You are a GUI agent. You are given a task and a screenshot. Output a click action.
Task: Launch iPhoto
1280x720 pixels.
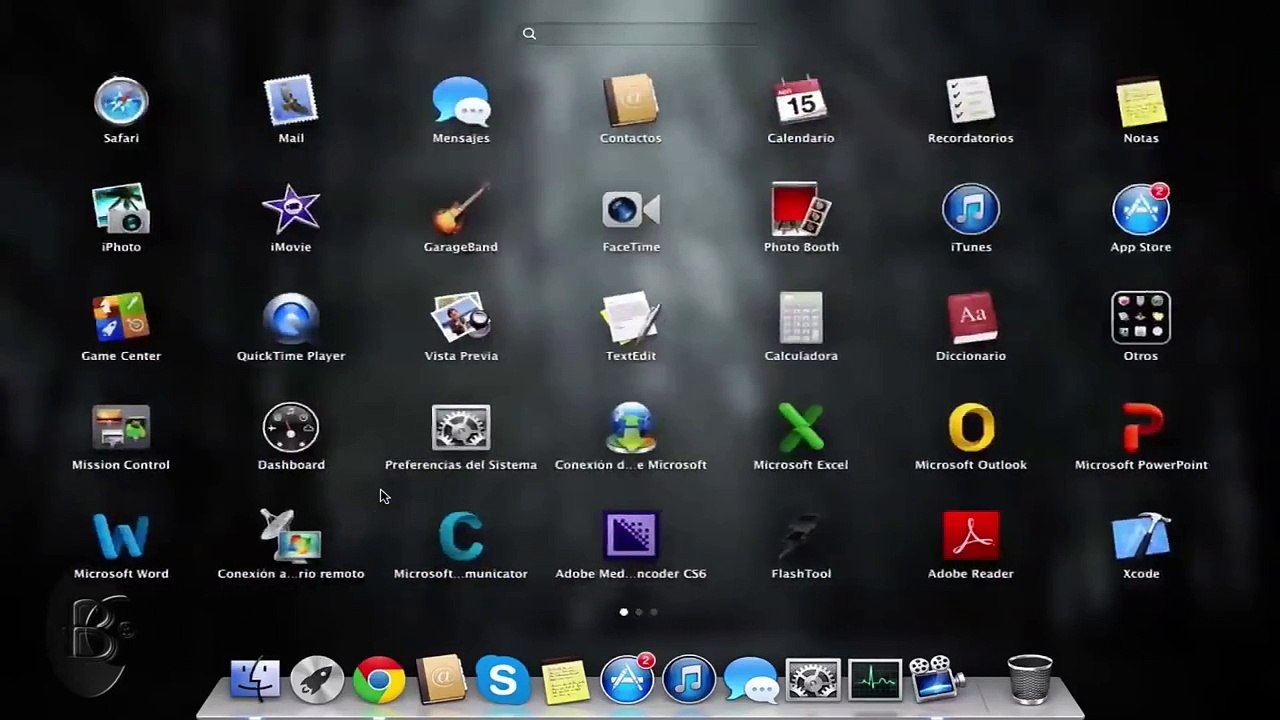pyautogui.click(x=121, y=211)
